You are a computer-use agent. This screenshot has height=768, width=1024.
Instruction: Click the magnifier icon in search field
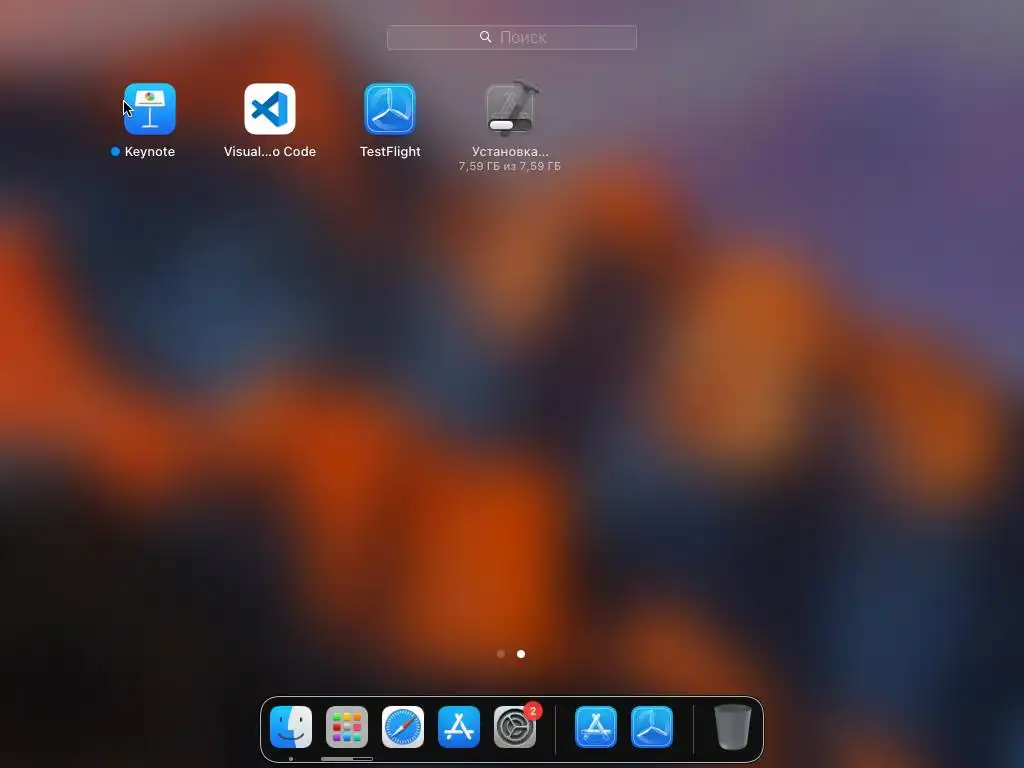click(x=485, y=37)
